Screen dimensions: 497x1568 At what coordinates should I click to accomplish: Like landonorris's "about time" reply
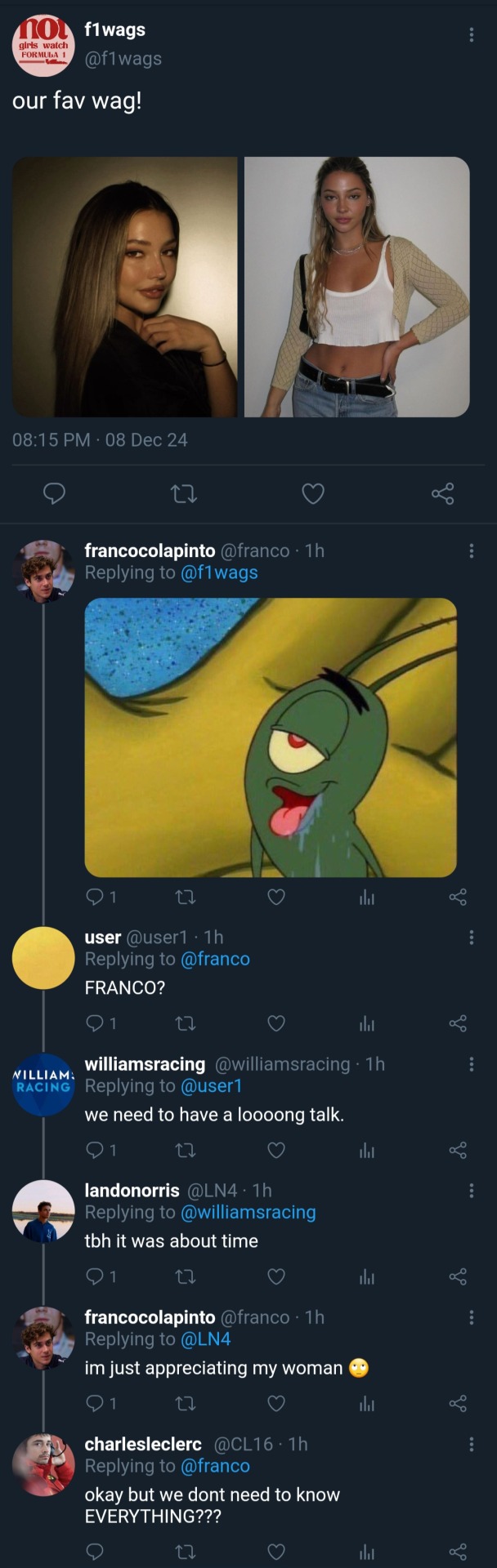pyautogui.click(x=276, y=1276)
